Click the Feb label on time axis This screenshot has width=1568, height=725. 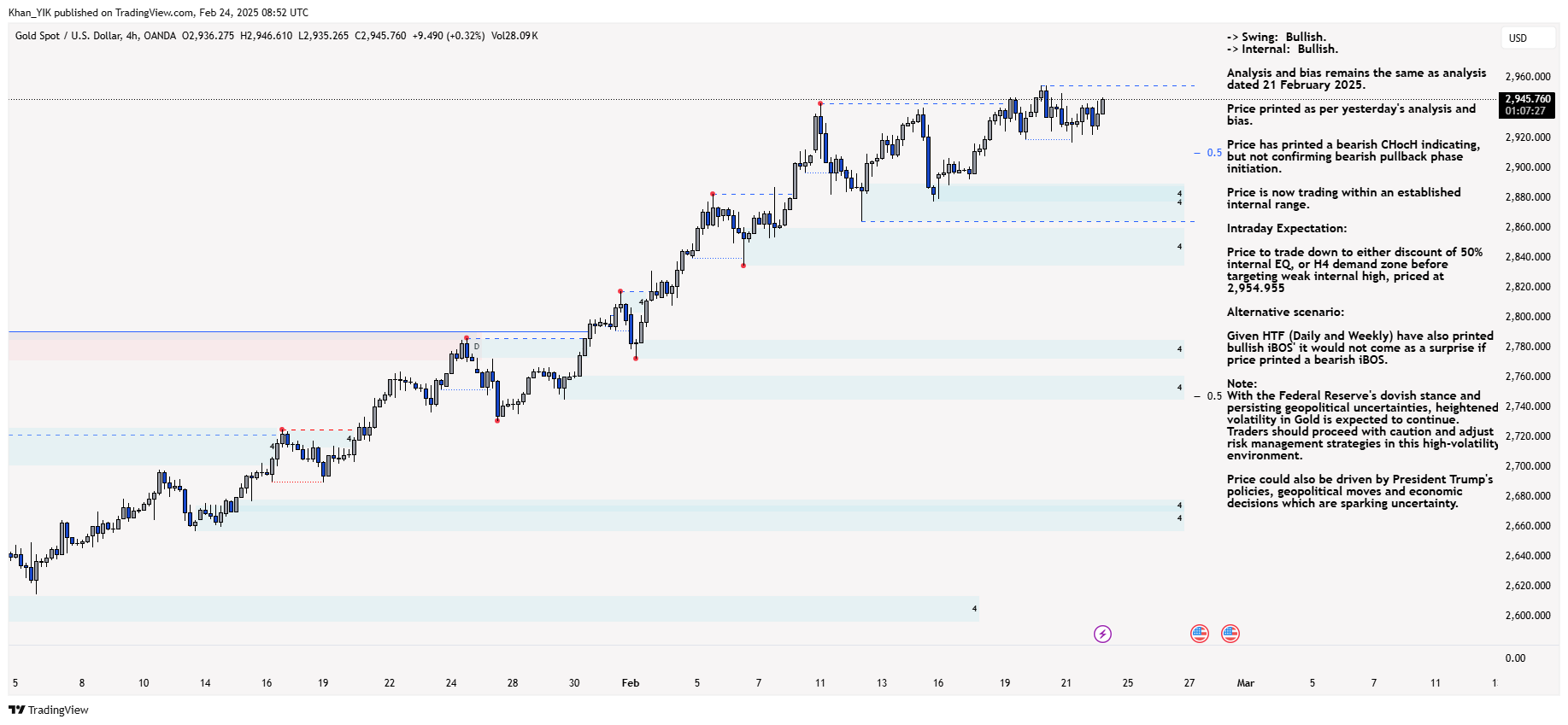click(631, 683)
